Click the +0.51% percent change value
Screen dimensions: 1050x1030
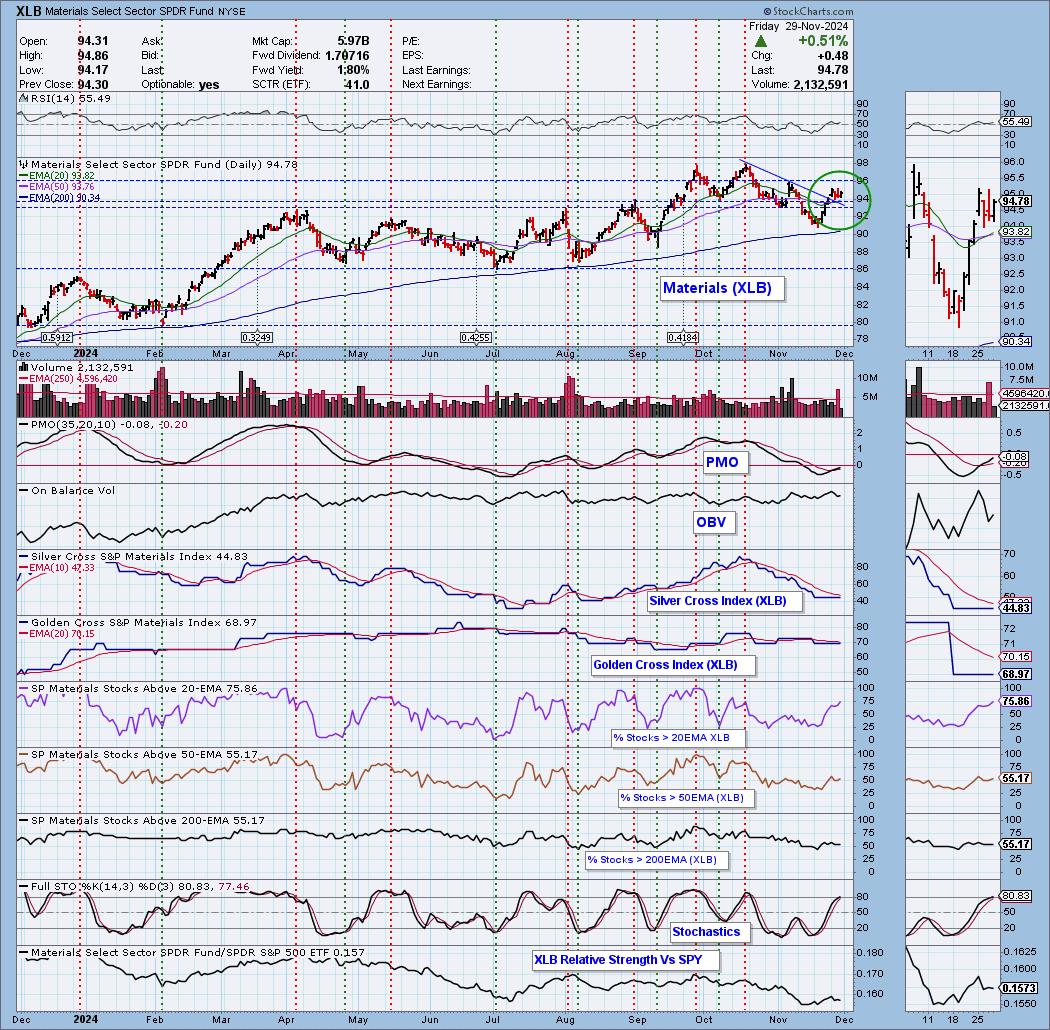click(x=823, y=41)
